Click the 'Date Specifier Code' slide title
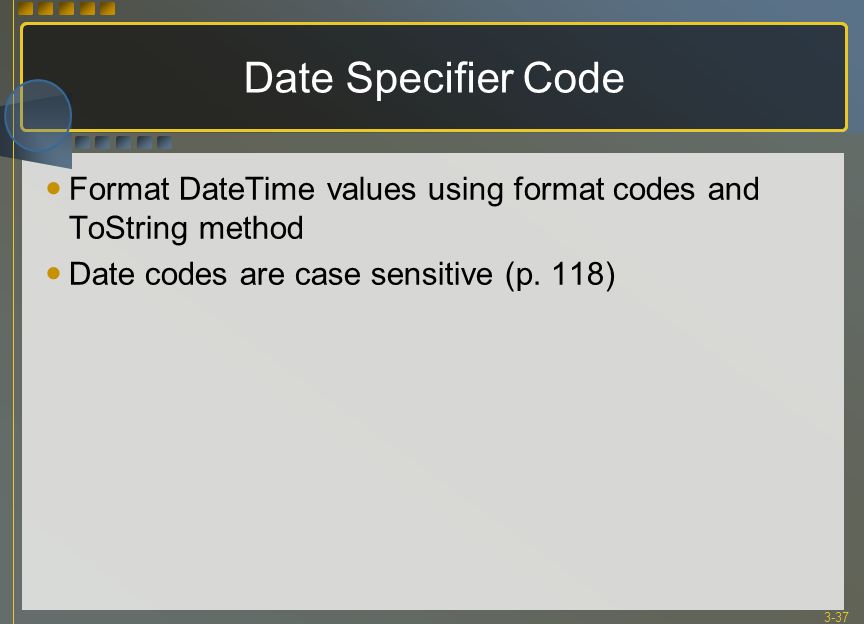 [434, 78]
